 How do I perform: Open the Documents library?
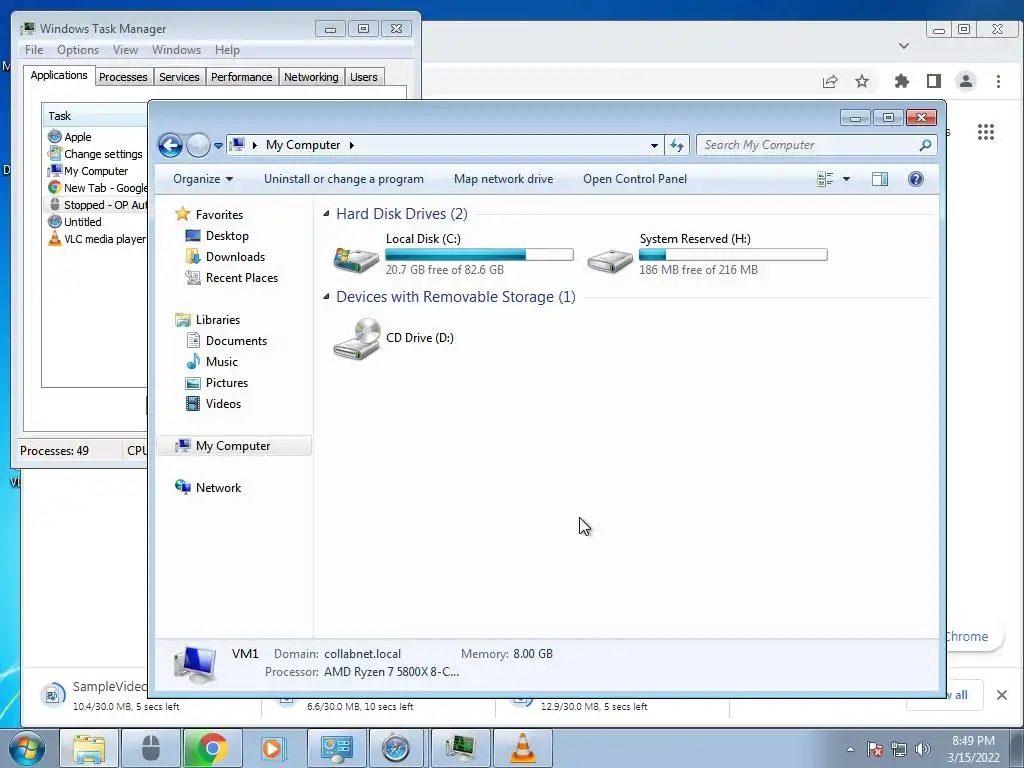(x=236, y=341)
